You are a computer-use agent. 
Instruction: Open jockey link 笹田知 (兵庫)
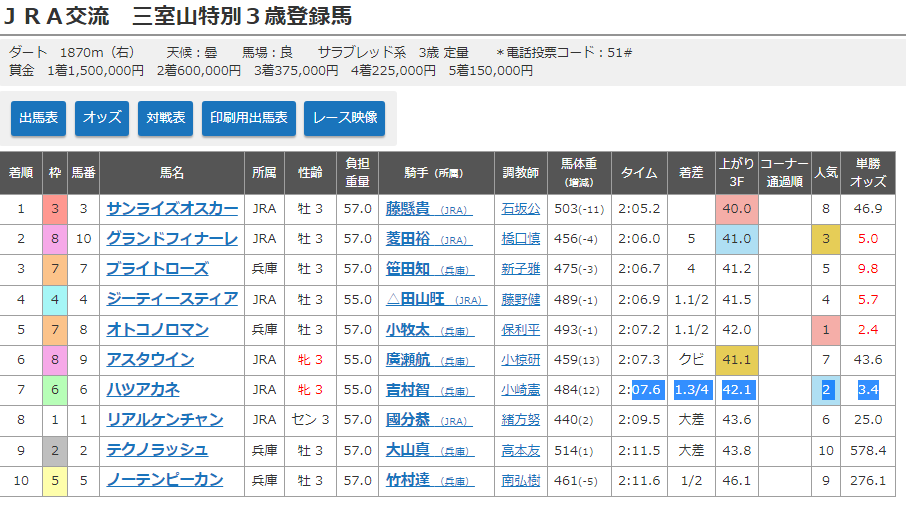pos(430,269)
